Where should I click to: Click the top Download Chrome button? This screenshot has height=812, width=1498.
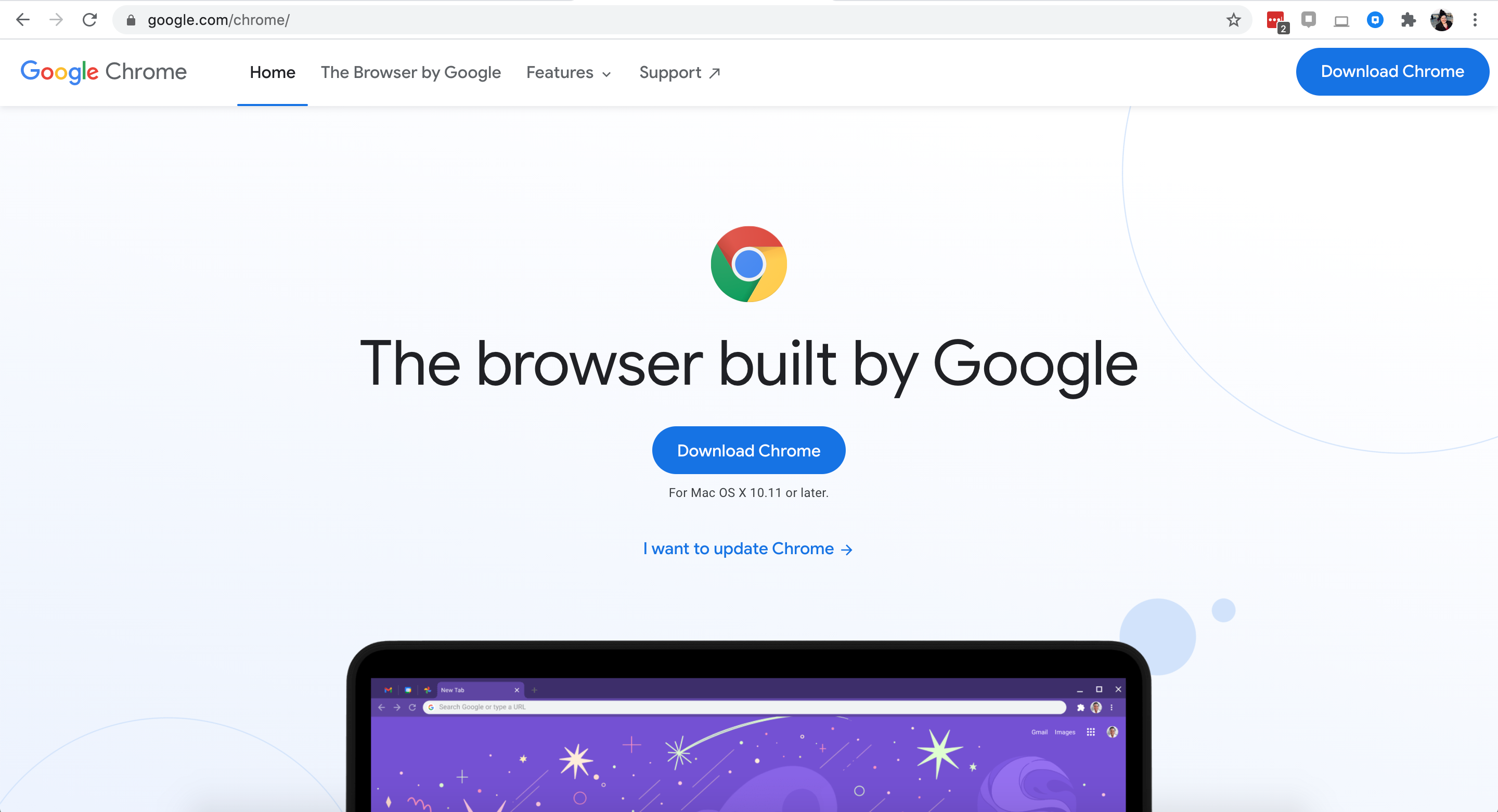pos(1392,71)
